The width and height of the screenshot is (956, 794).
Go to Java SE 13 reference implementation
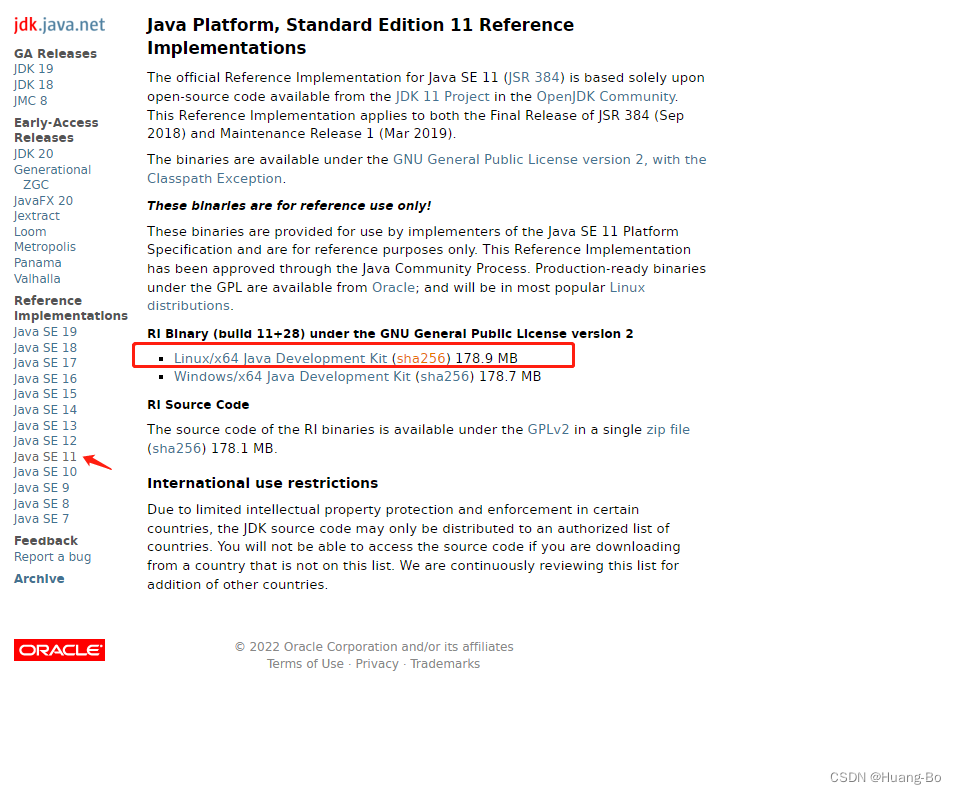[45, 426]
